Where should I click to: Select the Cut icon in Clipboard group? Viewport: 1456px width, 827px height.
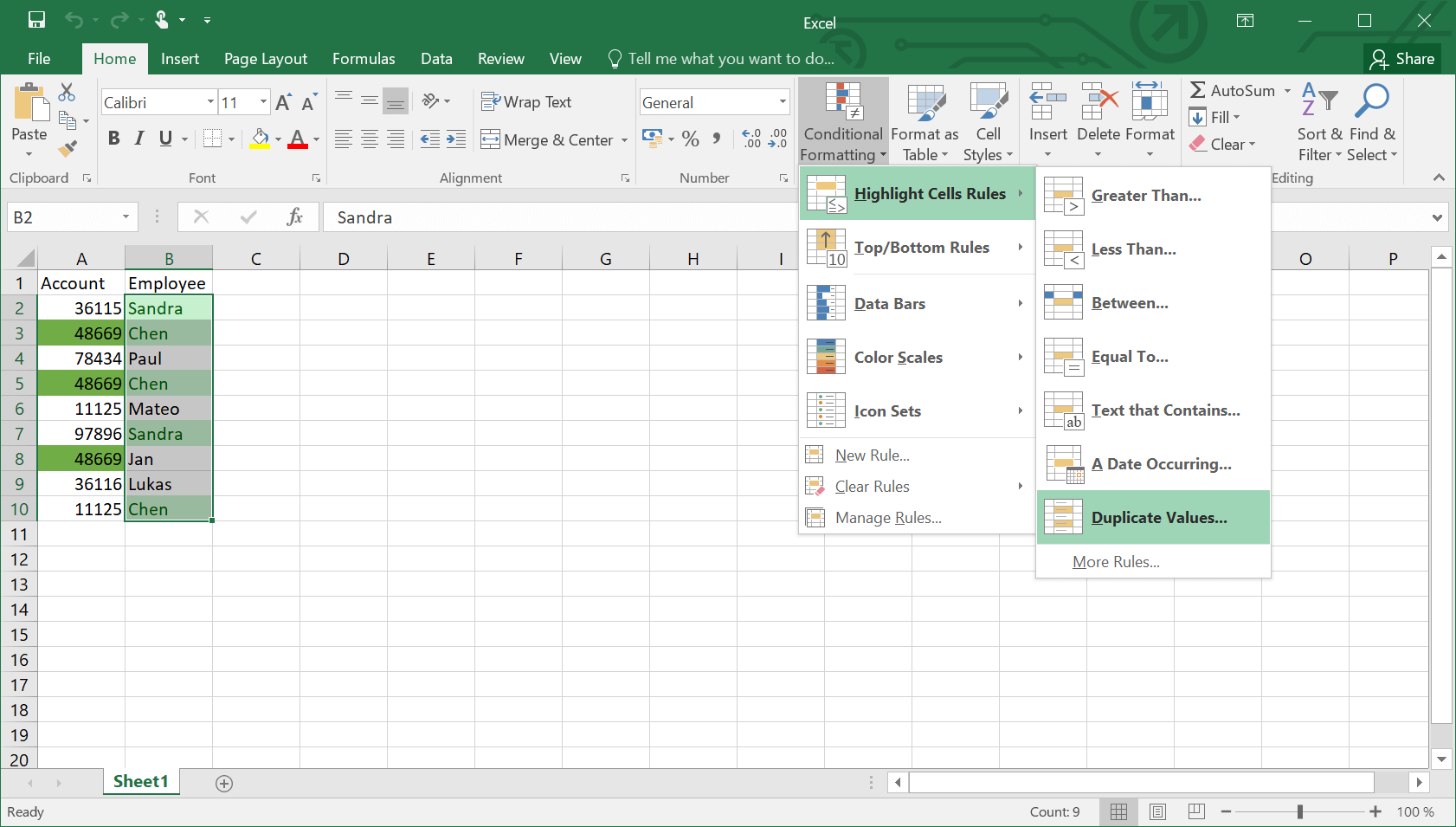67,91
